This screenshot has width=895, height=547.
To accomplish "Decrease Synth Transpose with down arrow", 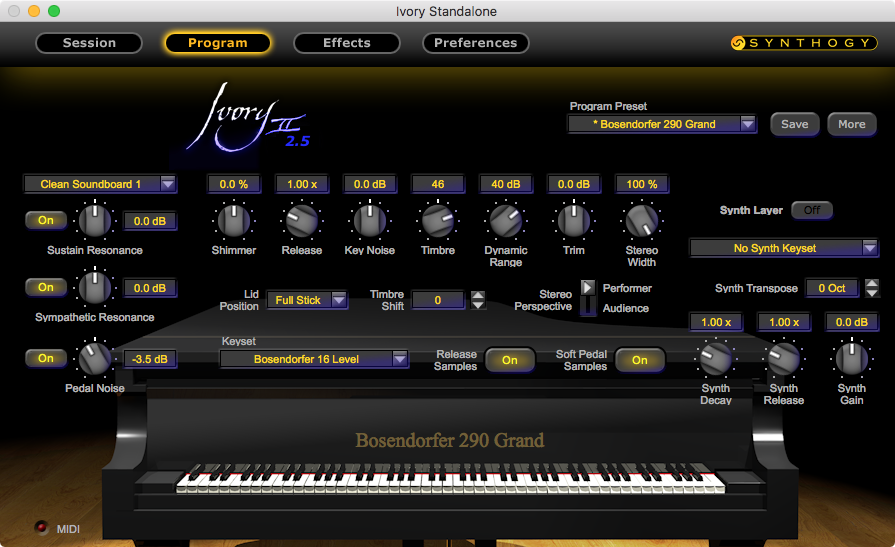I will (x=872, y=293).
